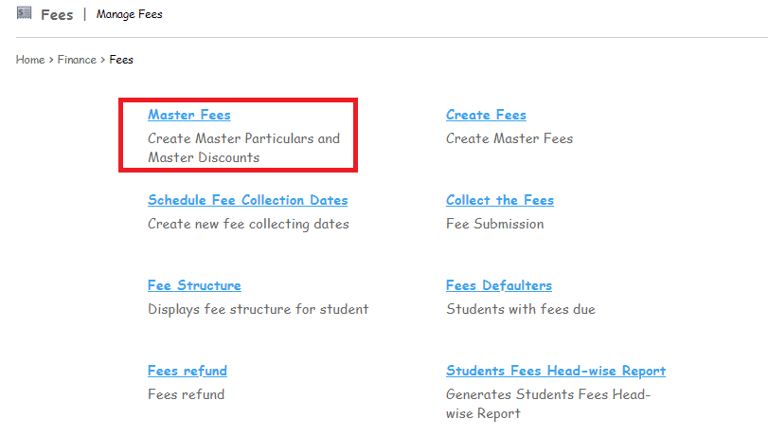Screen dimensions: 768x437
Task: Open the Master Fees link
Action: pos(189,115)
